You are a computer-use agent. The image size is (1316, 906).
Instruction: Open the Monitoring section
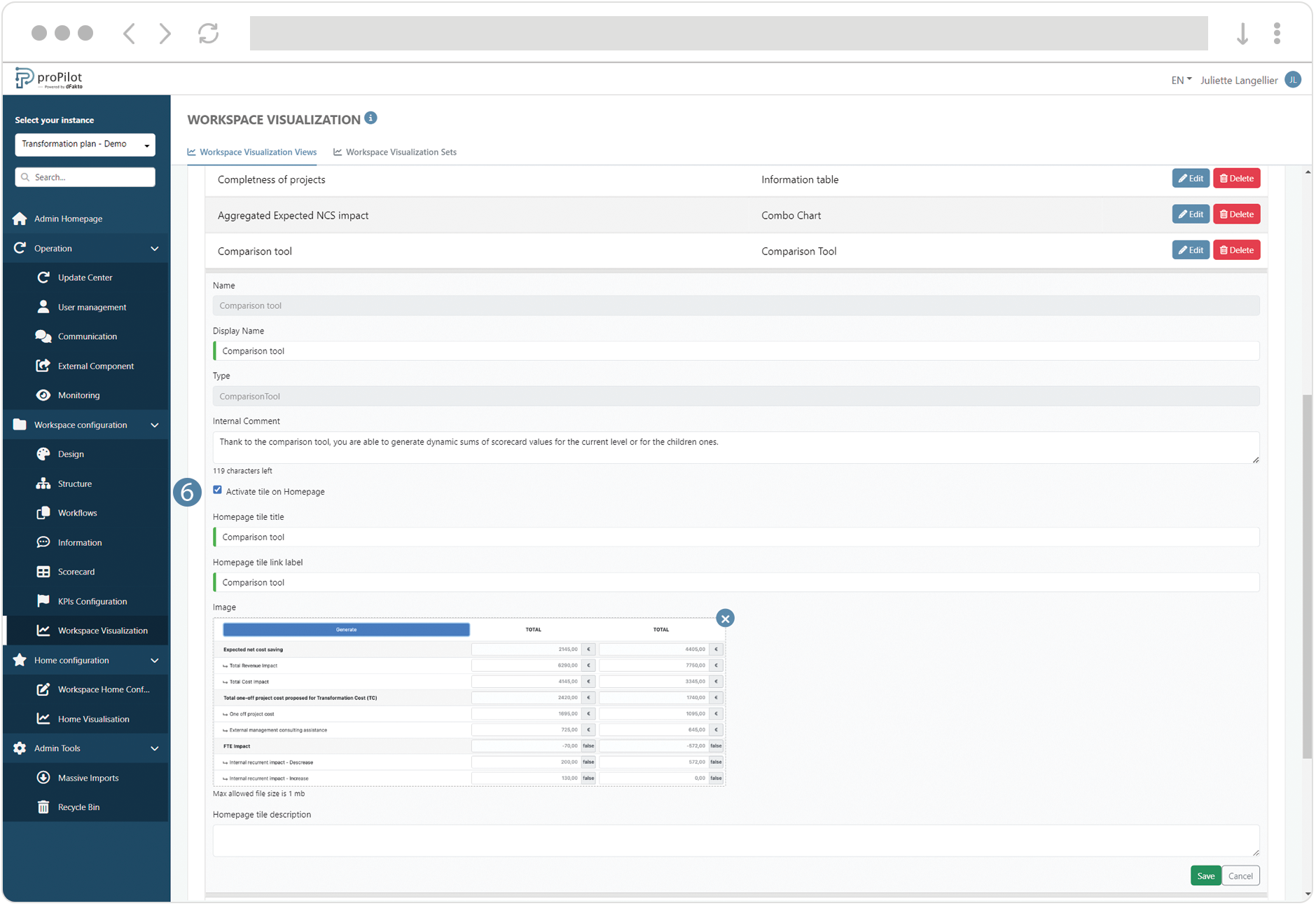(43, 394)
